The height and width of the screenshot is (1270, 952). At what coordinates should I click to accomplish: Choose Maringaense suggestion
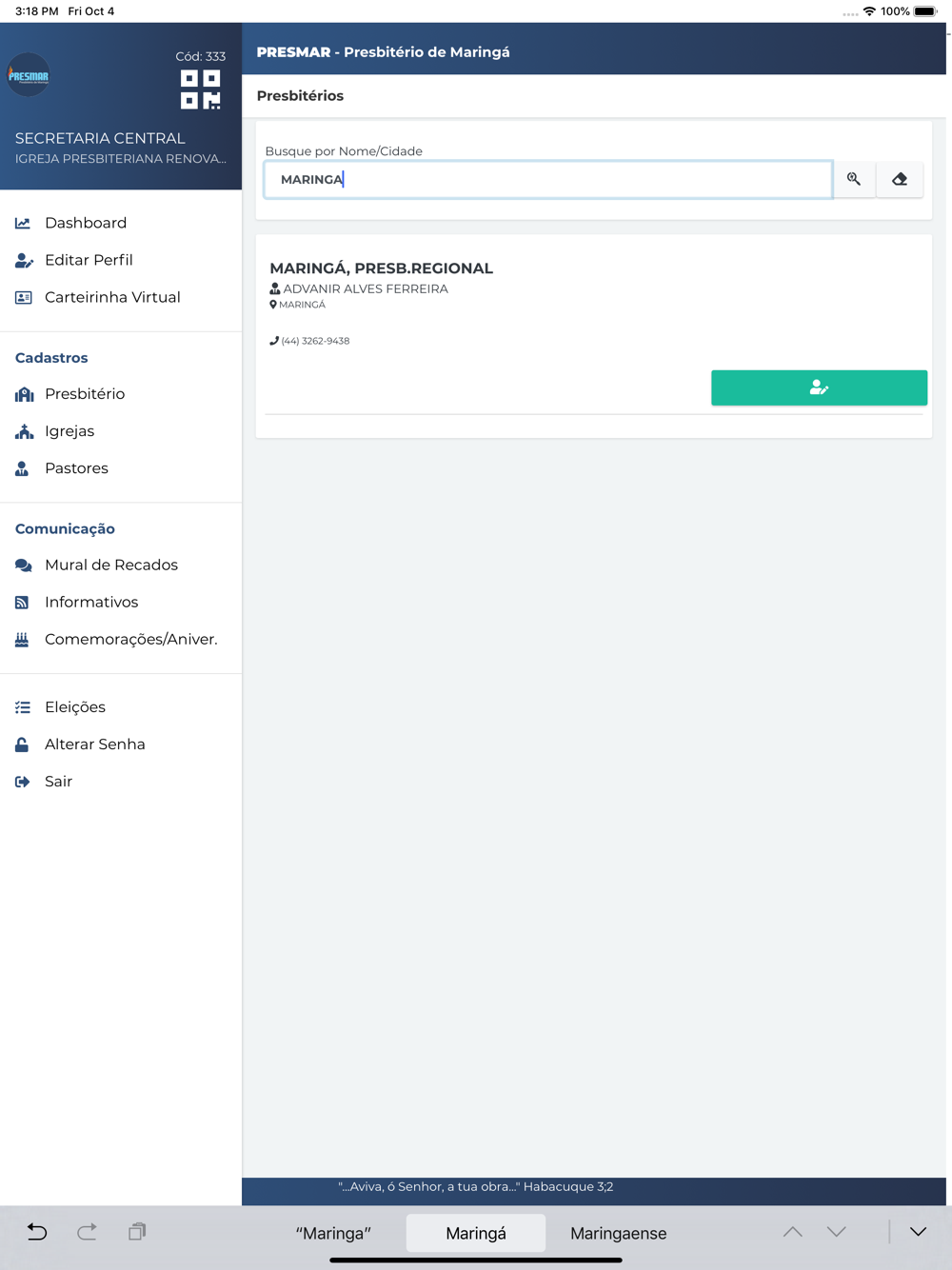619,1233
